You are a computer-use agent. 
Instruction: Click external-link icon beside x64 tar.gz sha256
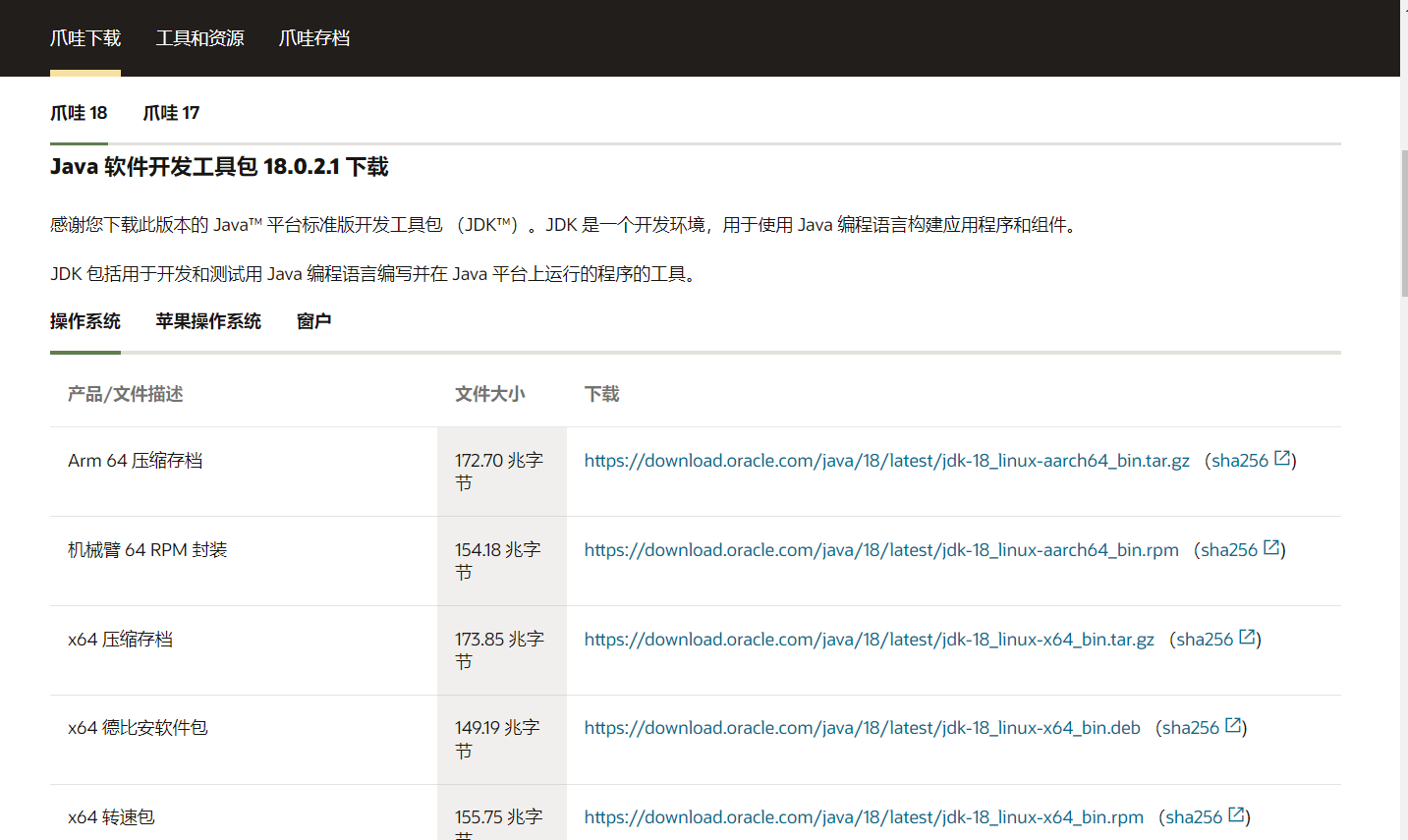click(x=1247, y=637)
